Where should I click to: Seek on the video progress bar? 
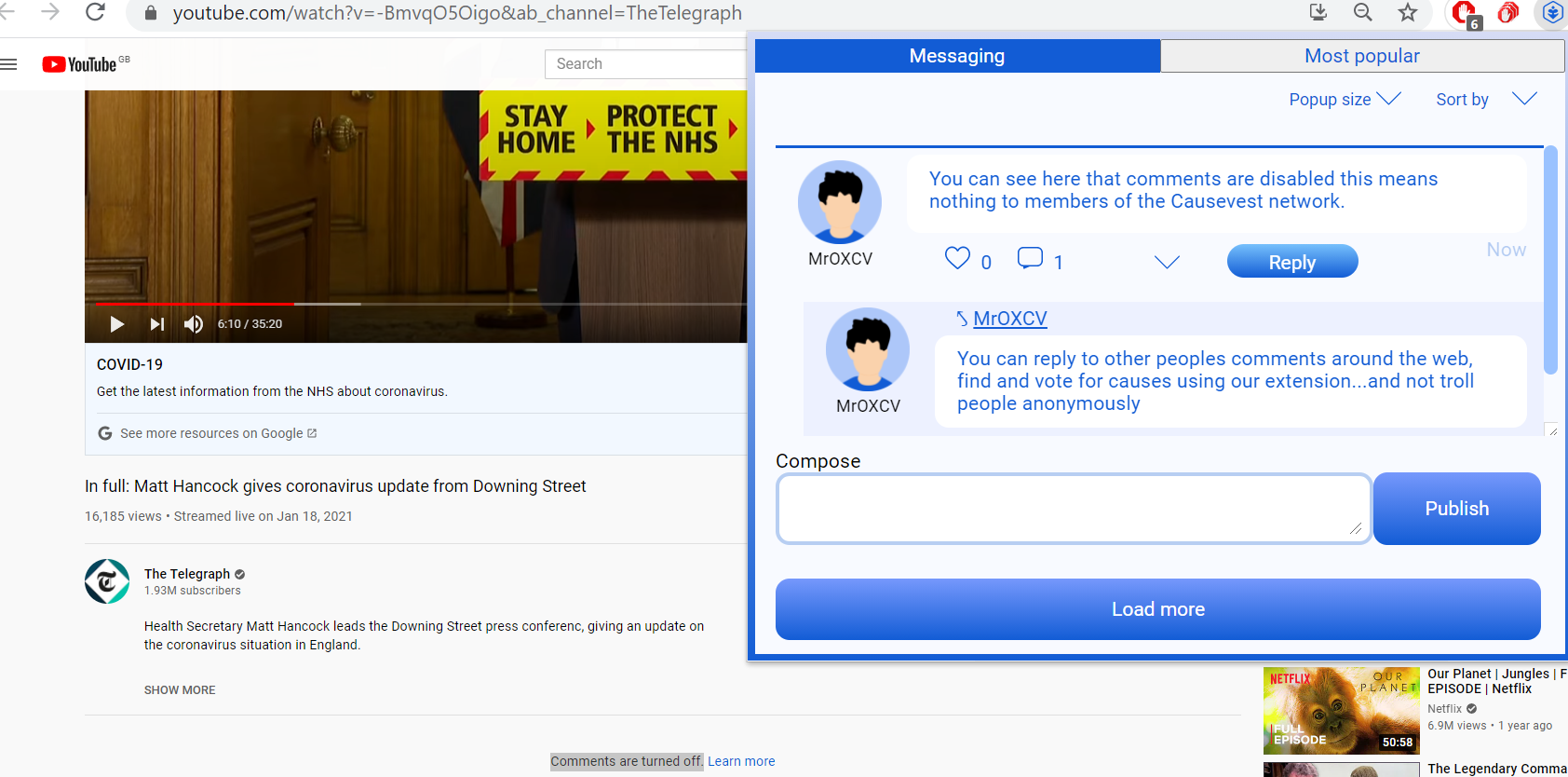(x=421, y=304)
